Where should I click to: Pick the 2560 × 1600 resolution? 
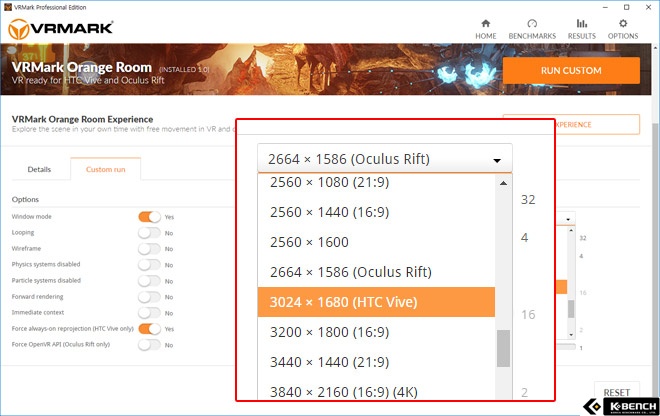376,242
